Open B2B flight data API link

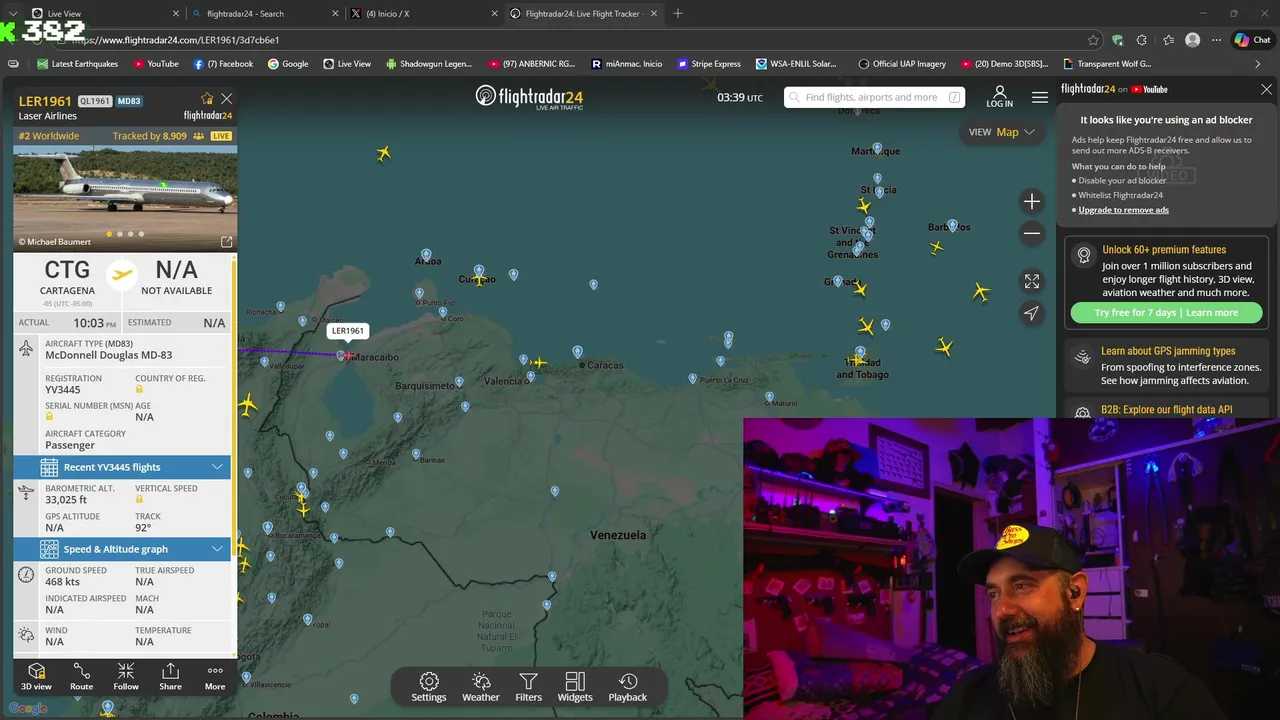1166,410
